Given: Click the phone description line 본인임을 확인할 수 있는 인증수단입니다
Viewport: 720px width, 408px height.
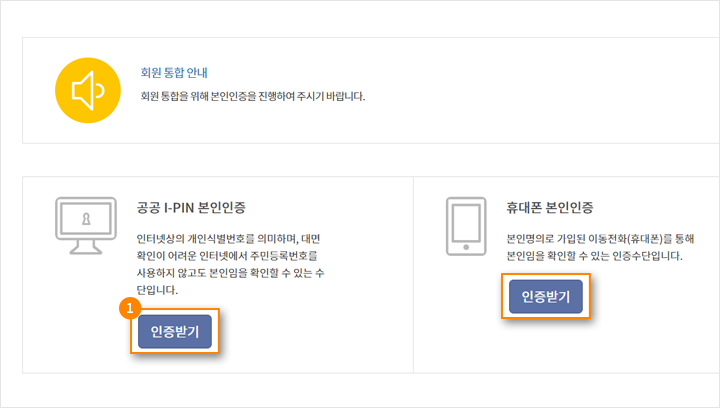Looking at the screenshot, I should 594,256.
